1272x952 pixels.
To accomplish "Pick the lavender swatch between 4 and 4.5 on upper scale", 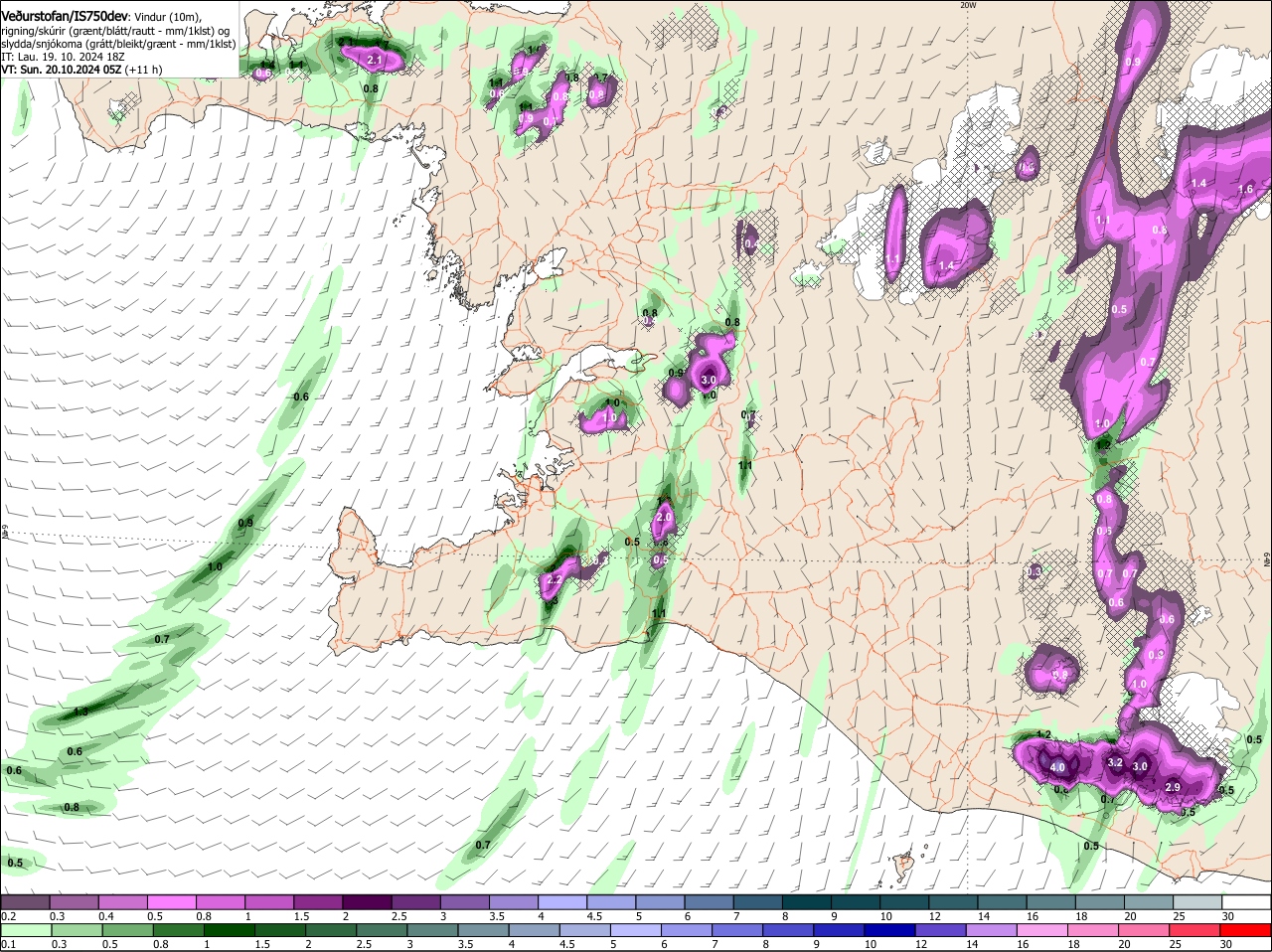I will click(560, 902).
